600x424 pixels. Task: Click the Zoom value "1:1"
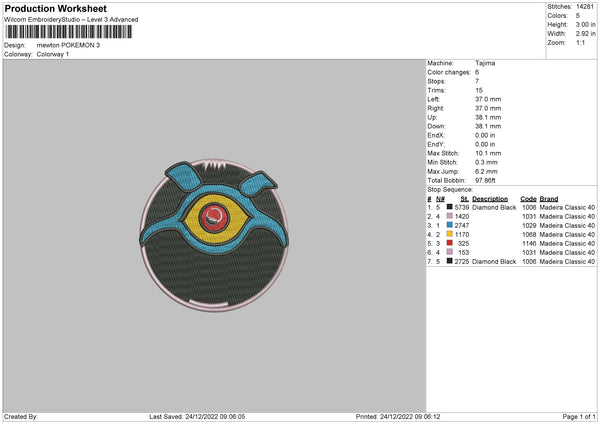tap(580, 43)
